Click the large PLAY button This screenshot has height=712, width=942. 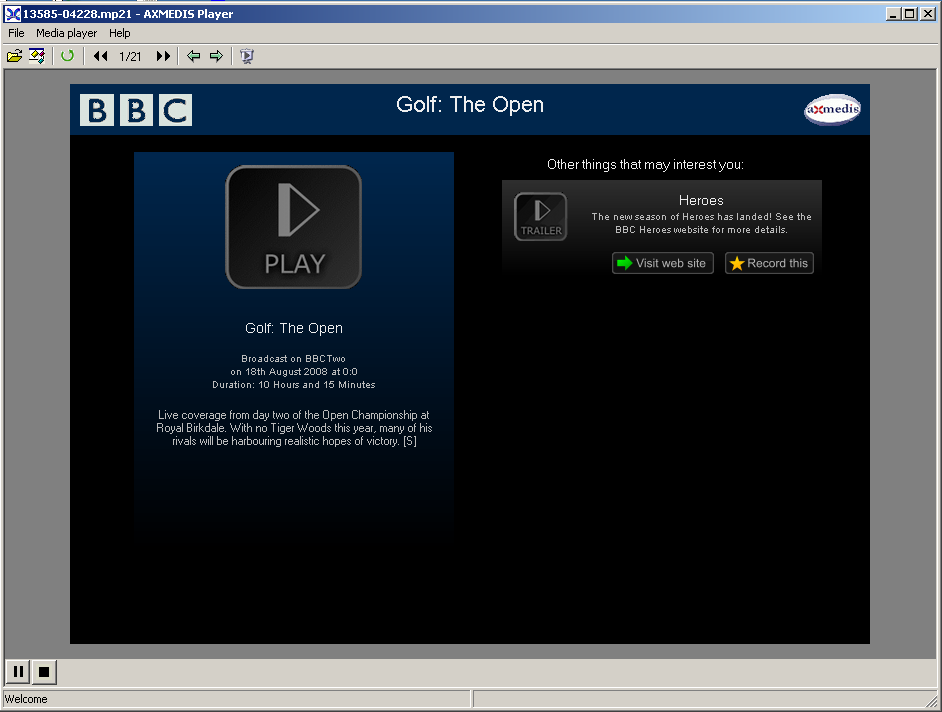tap(293, 227)
